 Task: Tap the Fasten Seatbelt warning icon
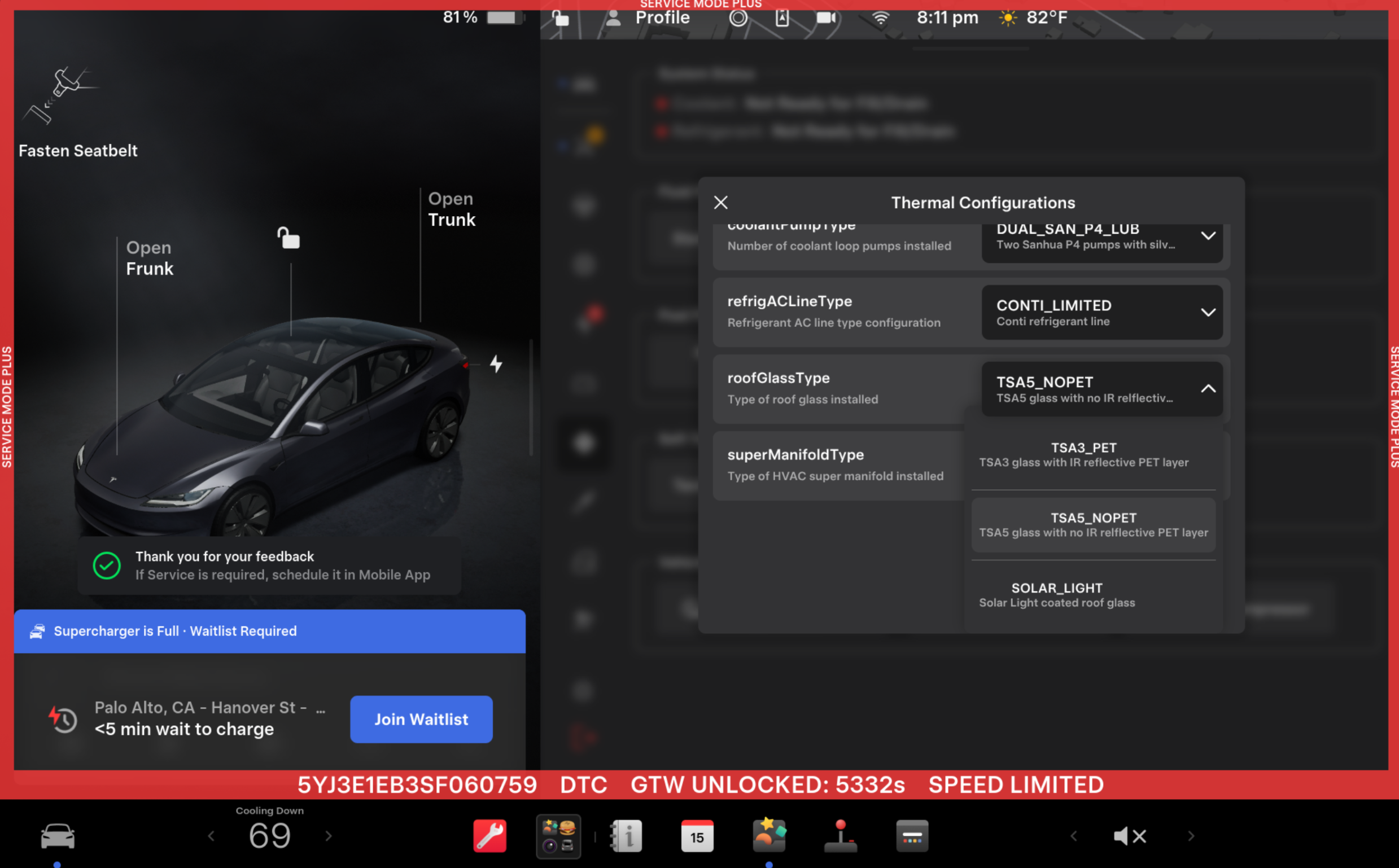coord(60,95)
